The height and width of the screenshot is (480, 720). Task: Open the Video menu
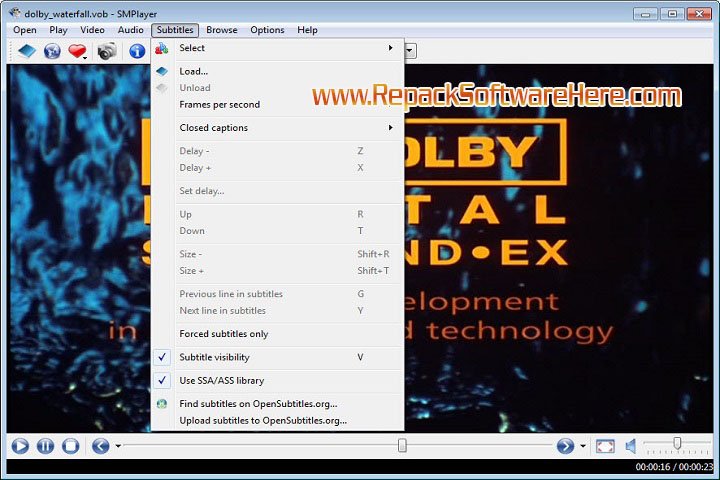tap(92, 30)
